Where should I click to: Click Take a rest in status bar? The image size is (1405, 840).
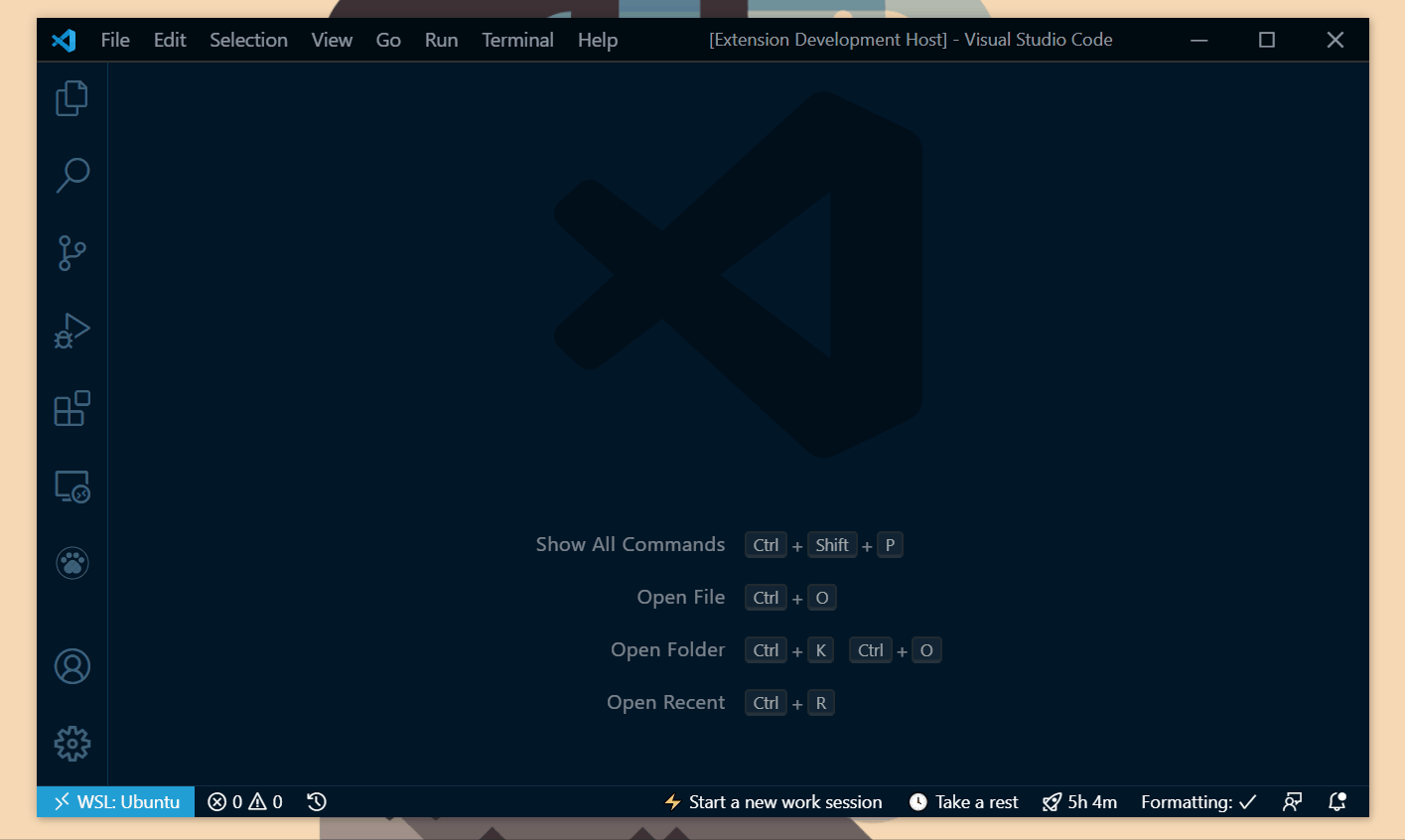[964, 801]
